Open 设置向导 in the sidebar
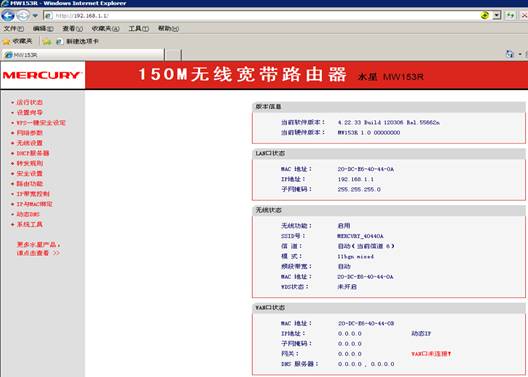The height and width of the screenshot is (377, 528). 30,112
